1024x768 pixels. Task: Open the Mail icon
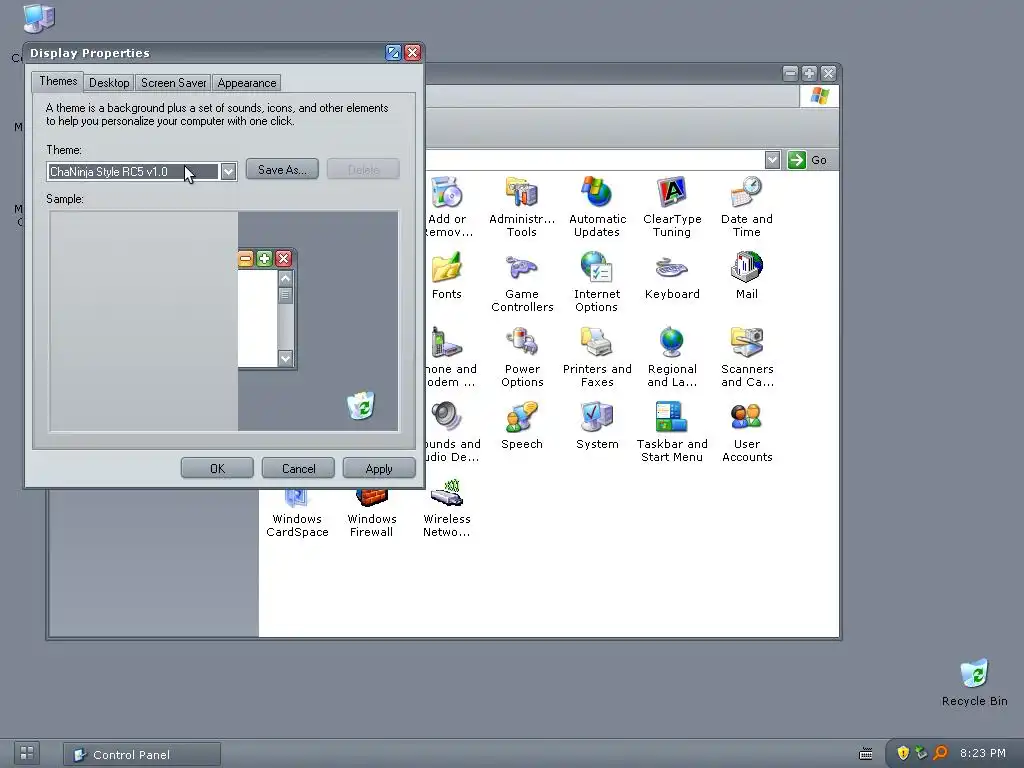[746, 268]
